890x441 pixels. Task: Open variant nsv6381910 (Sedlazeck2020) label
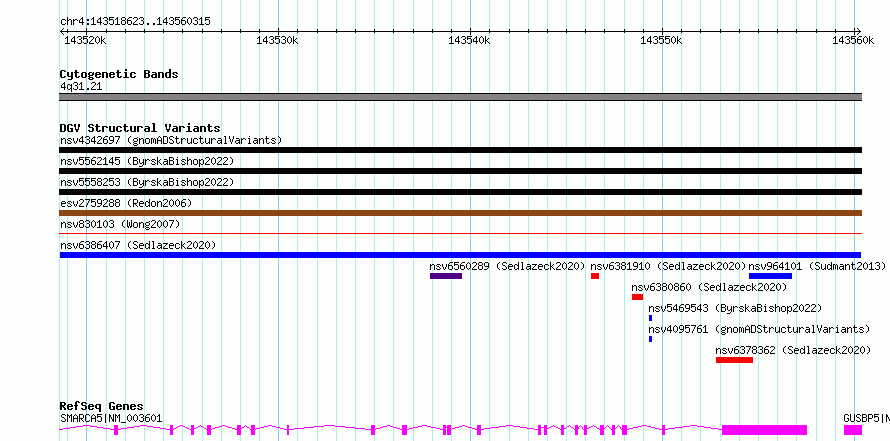click(x=669, y=266)
